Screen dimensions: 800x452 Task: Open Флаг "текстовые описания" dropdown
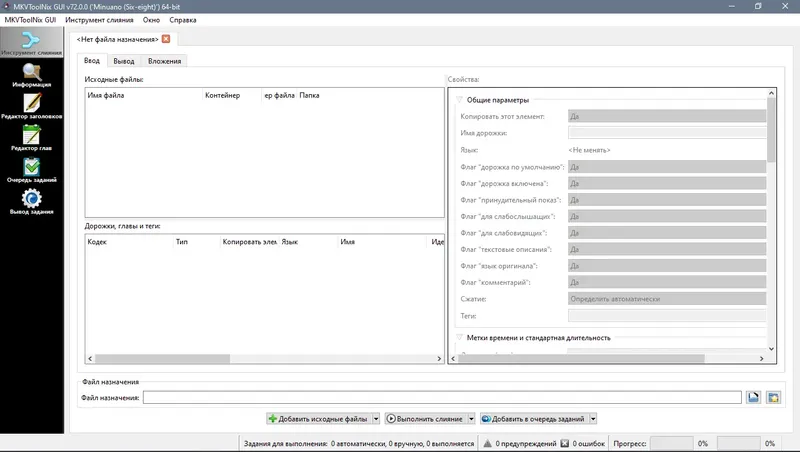667,249
